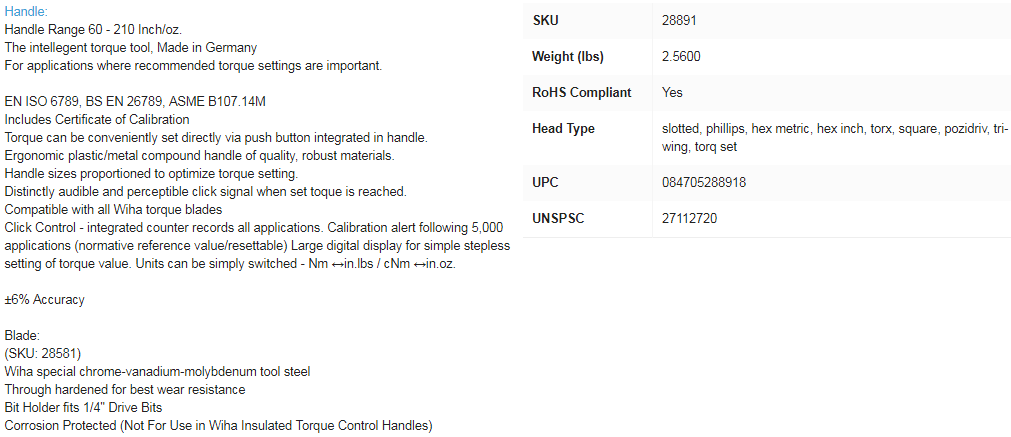The image size is (1011, 437).
Task: Click the UPC number 084705288918
Action: [x=704, y=182]
